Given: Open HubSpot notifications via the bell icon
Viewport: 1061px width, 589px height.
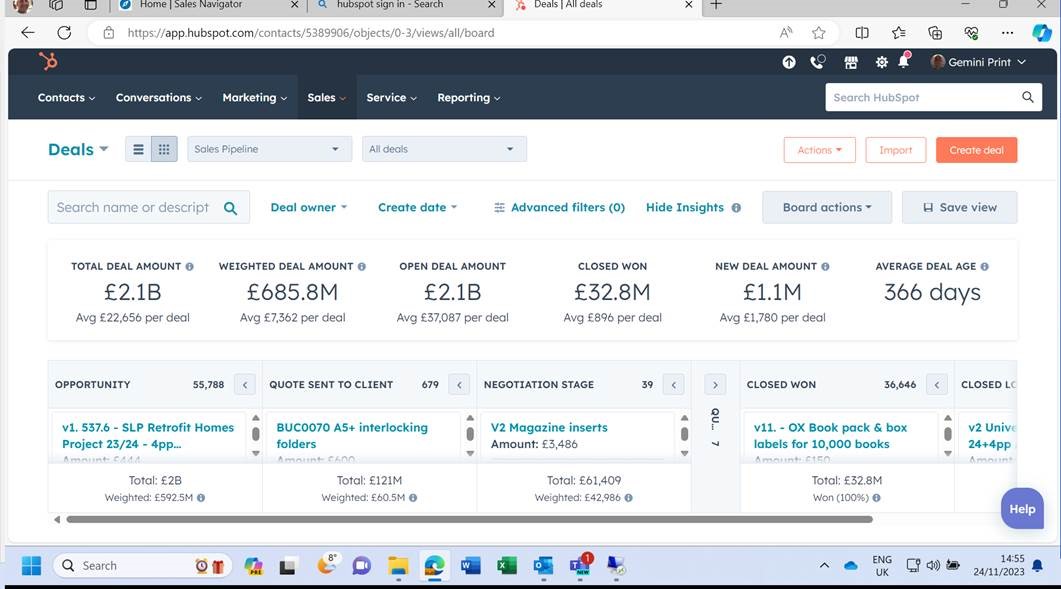Looking at the screenshot, I should click(x=903, y=62).
